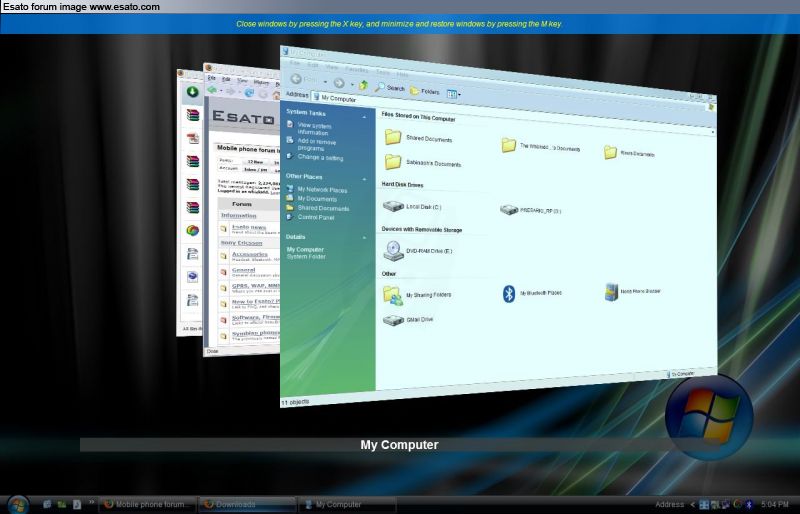This screenshot has height=514, width=800.
Task: Click the '11 objects' status bar text
Action: pyautogui.click(x=295, y=402)
